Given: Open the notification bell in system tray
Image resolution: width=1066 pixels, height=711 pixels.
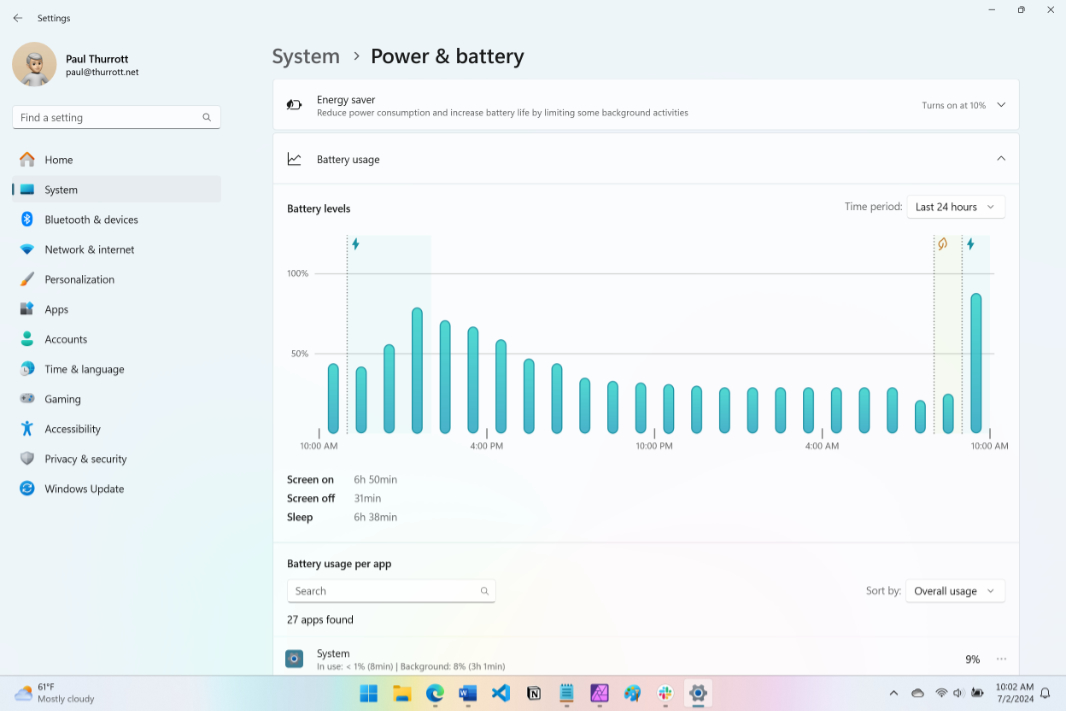Looking at the screenshot, I should click(1046, 693).
